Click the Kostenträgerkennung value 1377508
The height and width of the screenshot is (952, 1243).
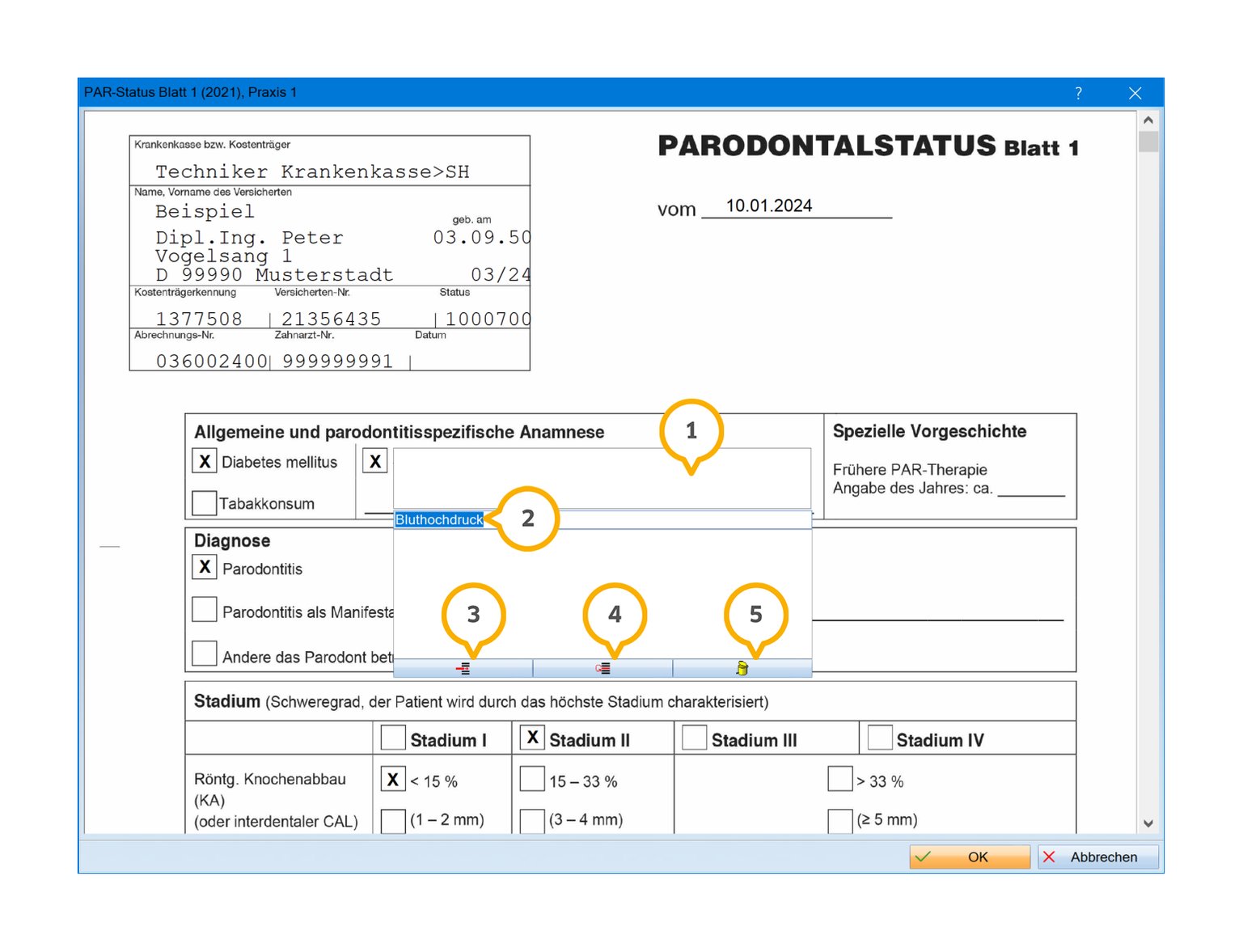[199, 319]
